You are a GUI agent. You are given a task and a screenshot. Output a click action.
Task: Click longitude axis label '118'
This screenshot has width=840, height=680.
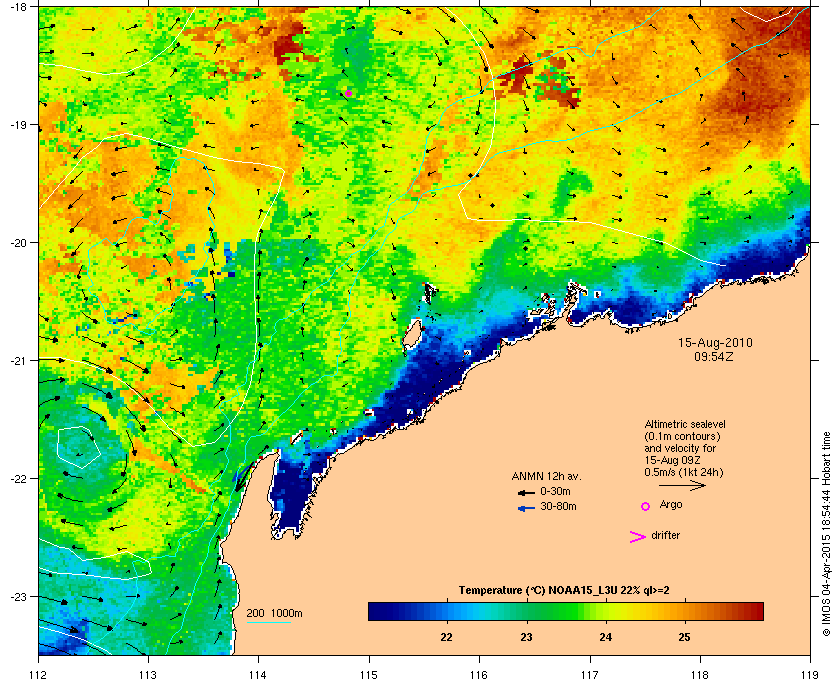pos(700,674)
